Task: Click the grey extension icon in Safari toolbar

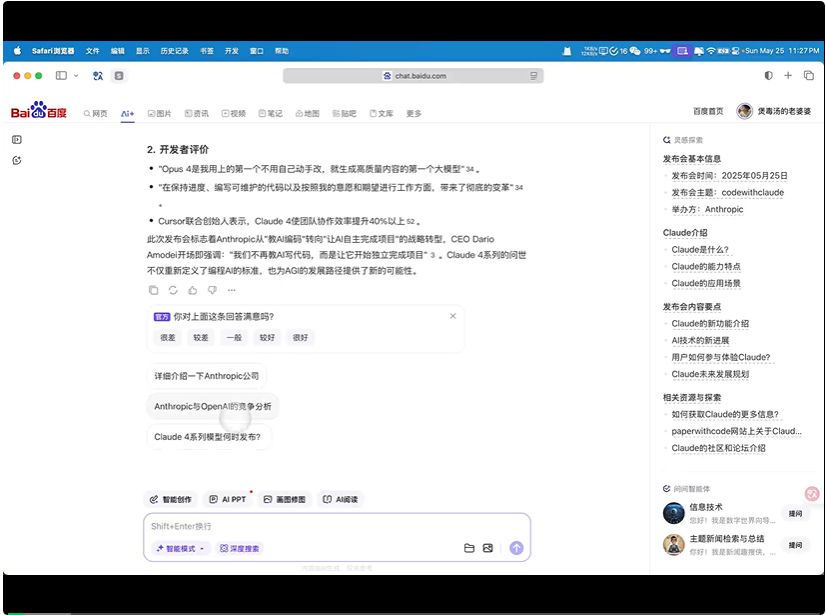Action: pos(119,75)
